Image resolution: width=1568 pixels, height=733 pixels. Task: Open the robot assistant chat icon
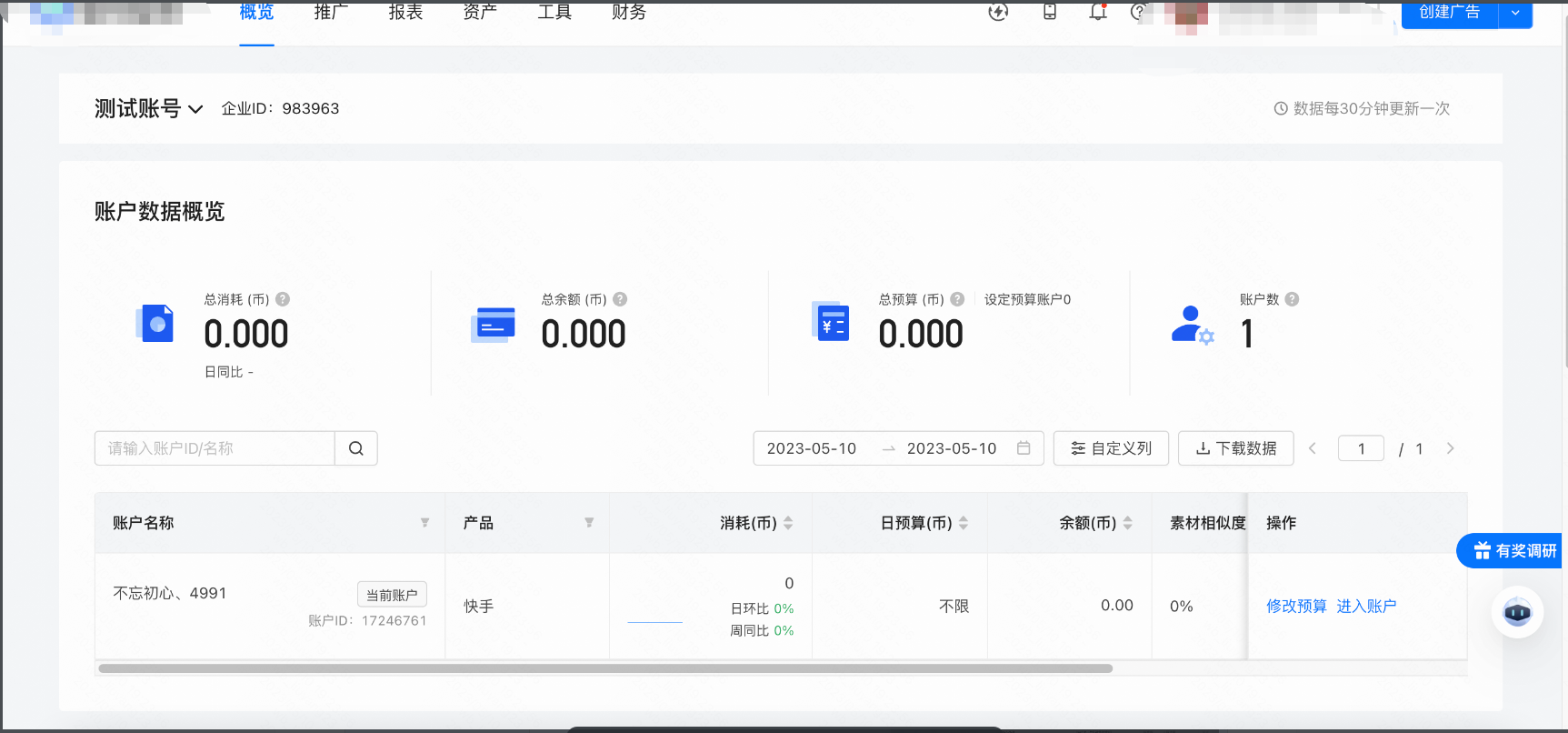coord(1517,612)
